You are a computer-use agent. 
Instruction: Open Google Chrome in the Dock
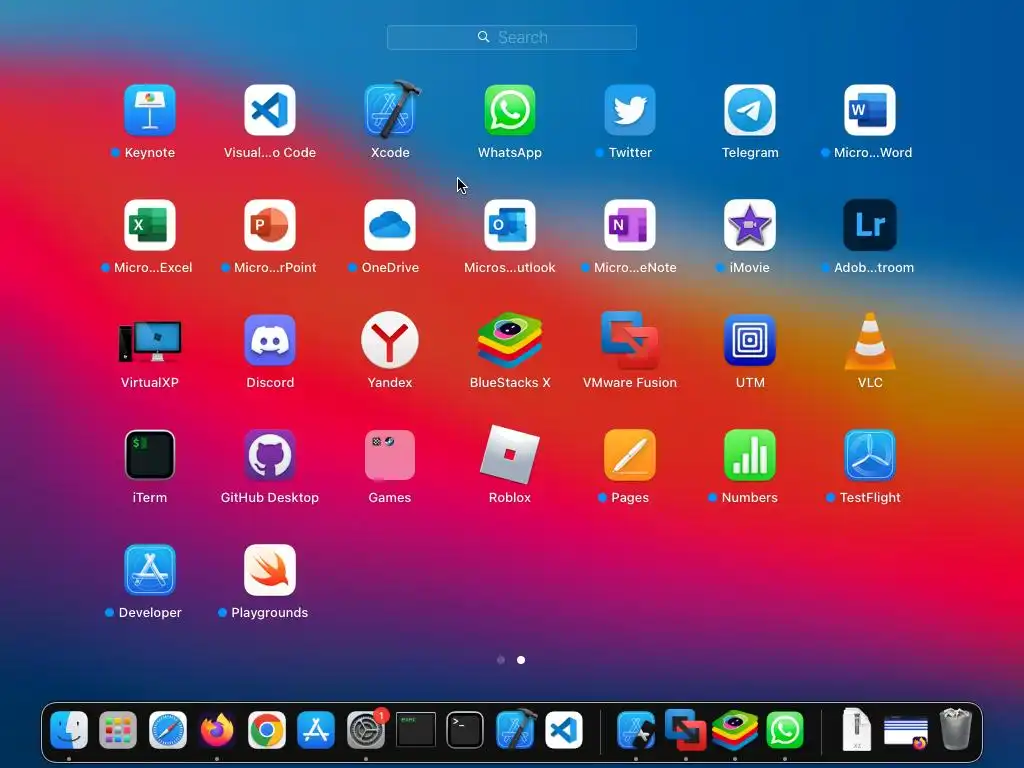[266, 730]
